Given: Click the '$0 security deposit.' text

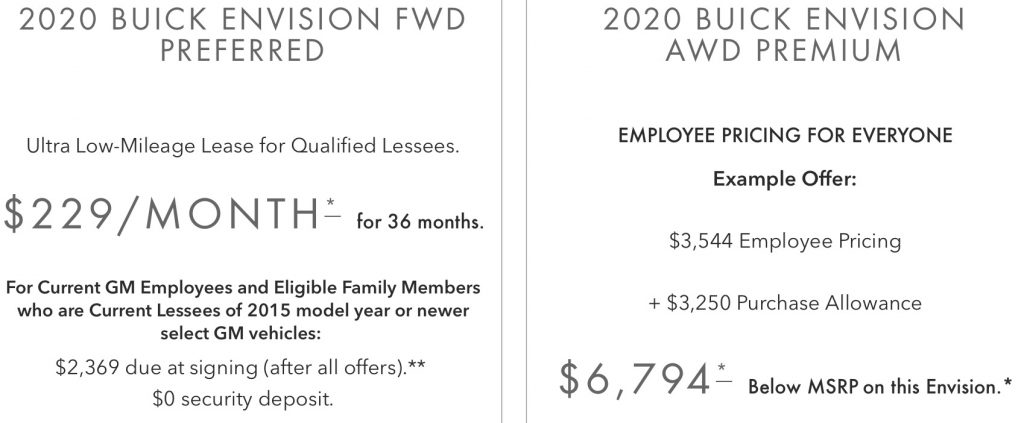Looking at the screenshot, I should click(242, 399).
